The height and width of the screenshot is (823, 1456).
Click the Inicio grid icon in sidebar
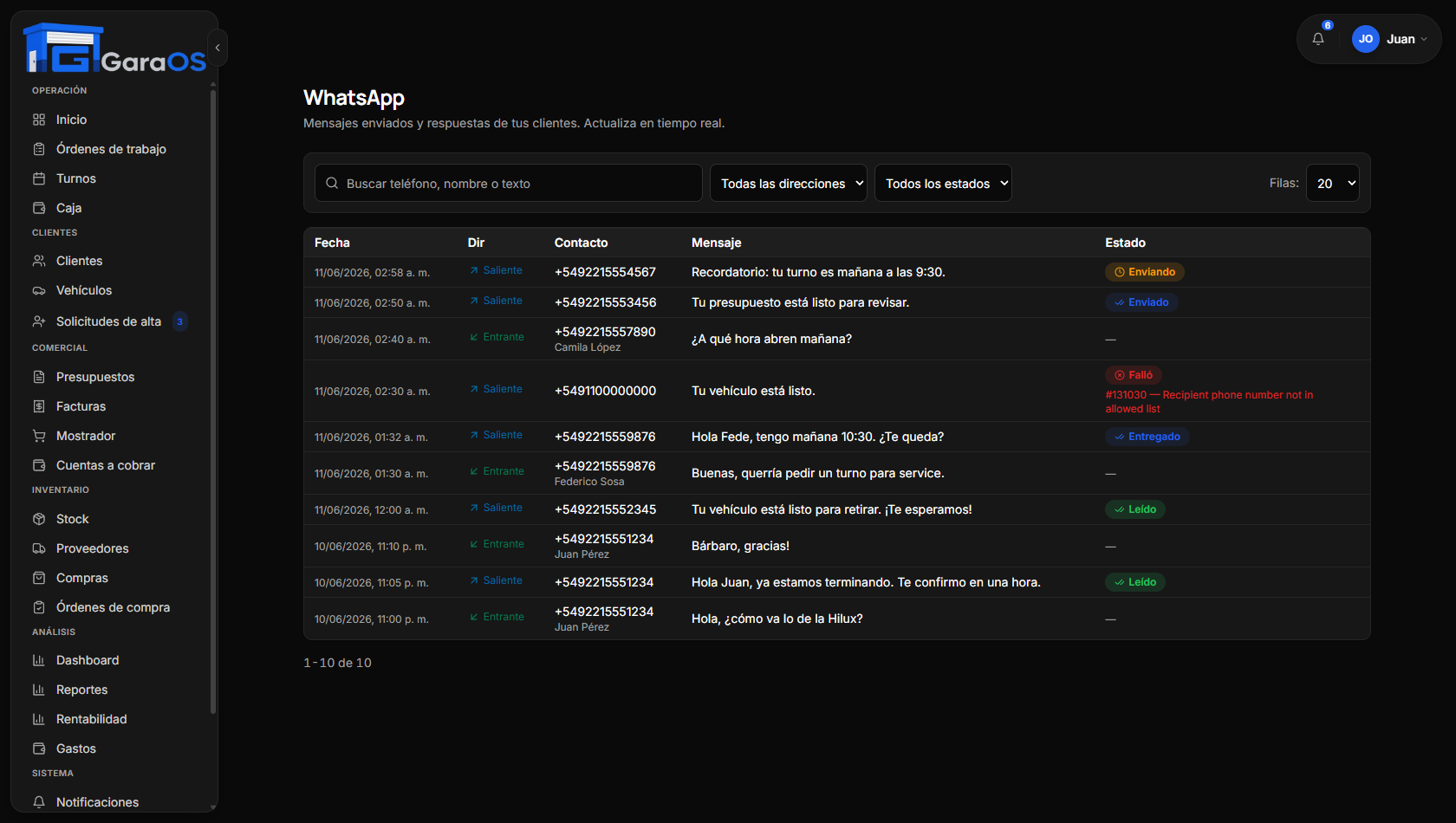[x=39, y=120]
